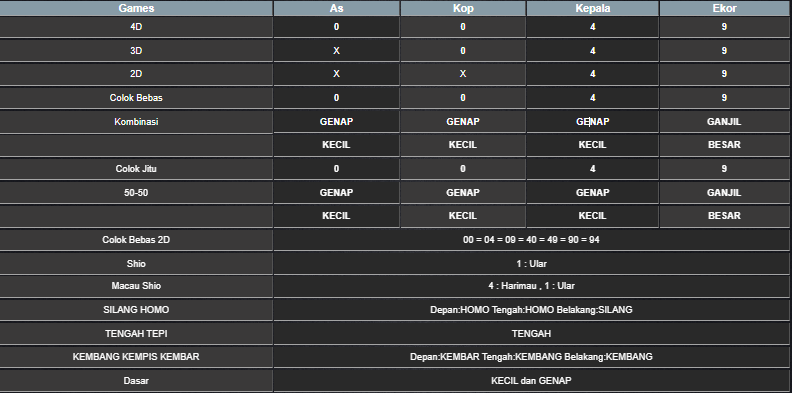This screenshot has width=792, height=393.
Task: Click the 2D row's Kepala value "4"
Action: coord(592,74)
